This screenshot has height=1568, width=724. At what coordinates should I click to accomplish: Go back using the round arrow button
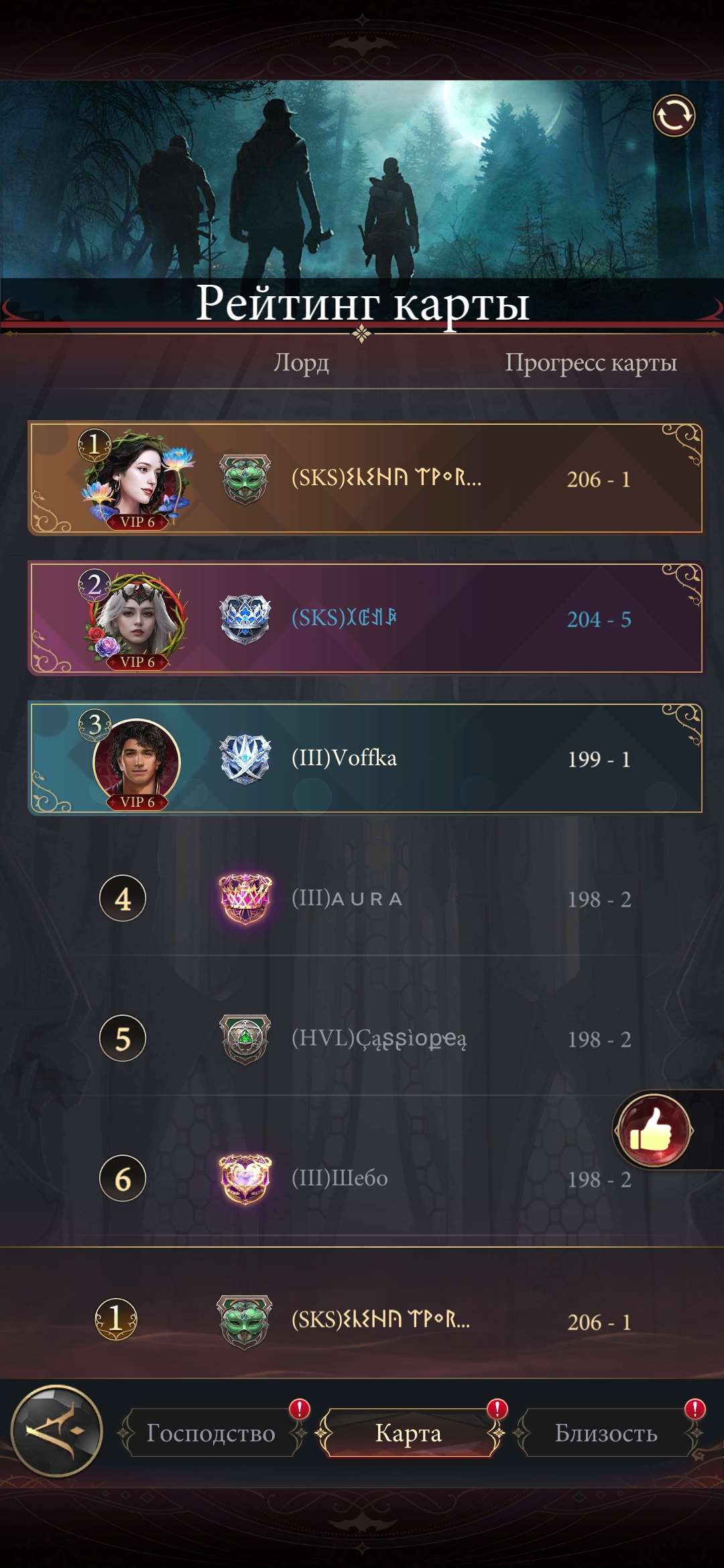pyautogui.click(x=57, y=1431)
